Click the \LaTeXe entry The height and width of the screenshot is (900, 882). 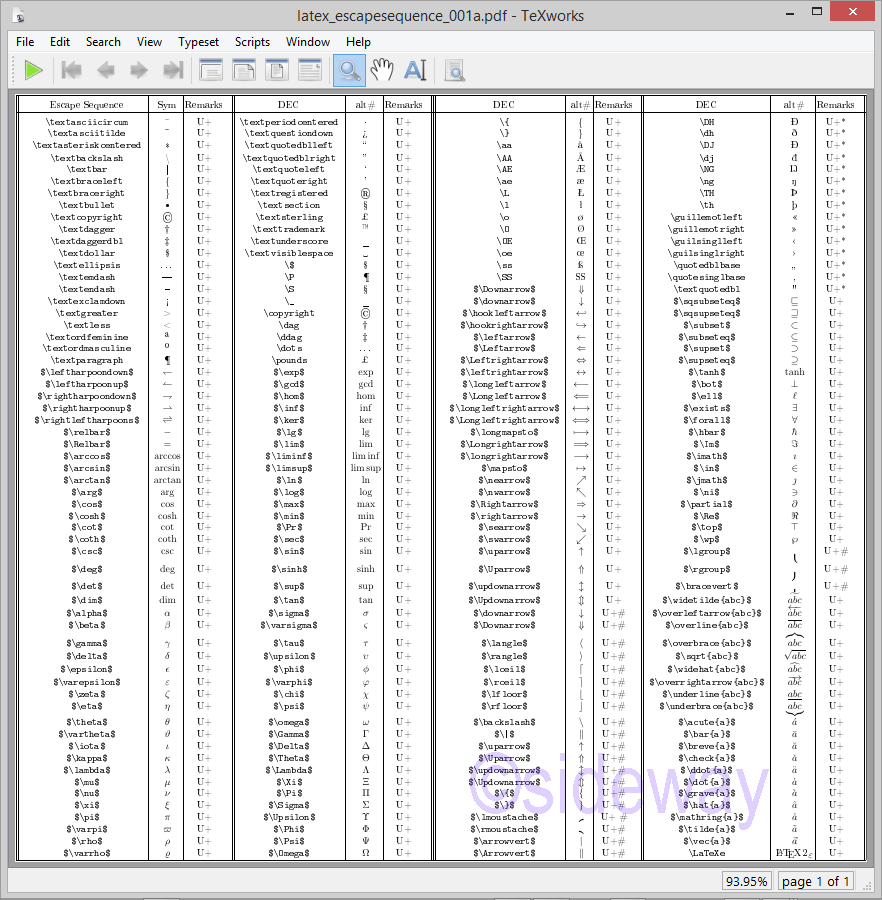point(706,853)
